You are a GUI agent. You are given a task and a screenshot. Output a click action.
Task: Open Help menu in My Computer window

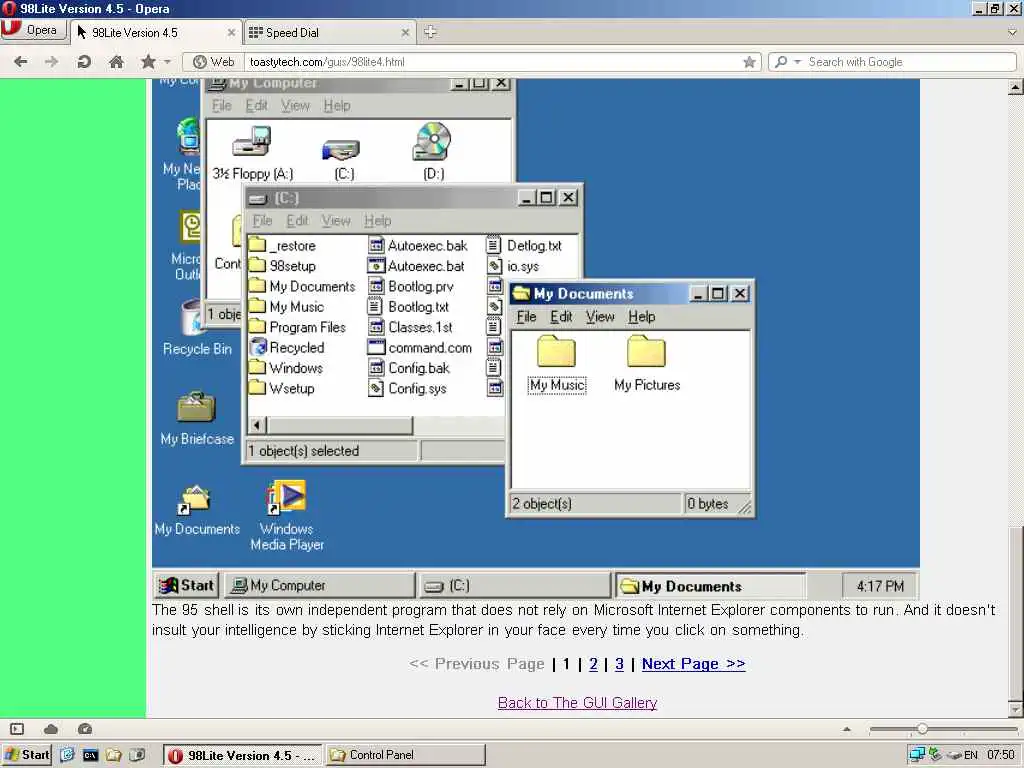(336, 106)
